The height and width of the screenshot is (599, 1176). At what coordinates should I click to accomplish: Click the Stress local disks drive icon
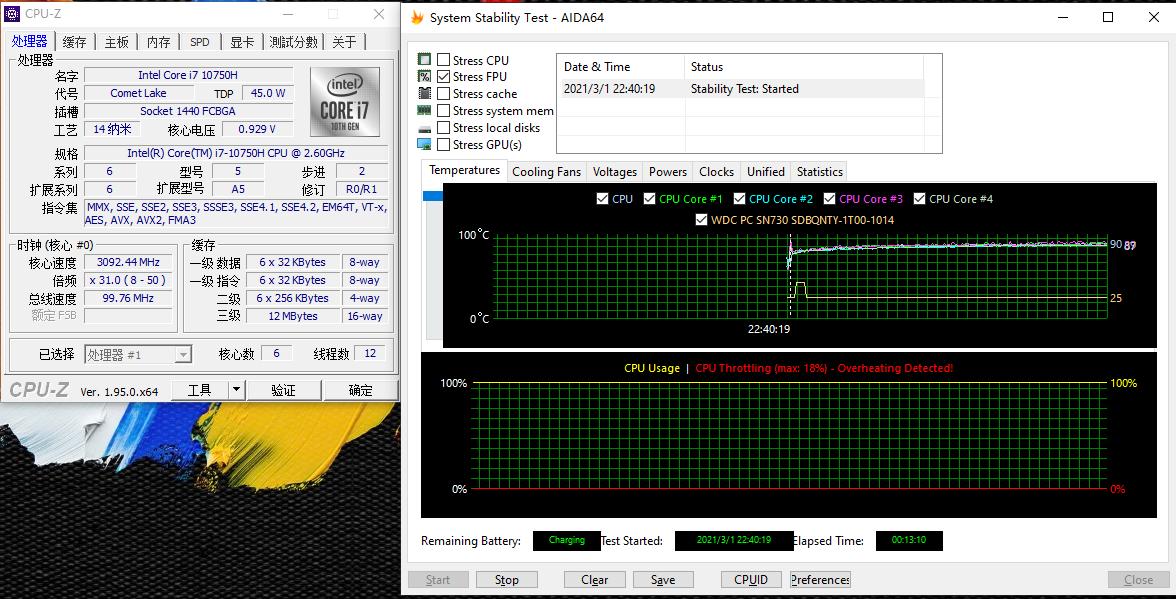(x=424, y=128)
